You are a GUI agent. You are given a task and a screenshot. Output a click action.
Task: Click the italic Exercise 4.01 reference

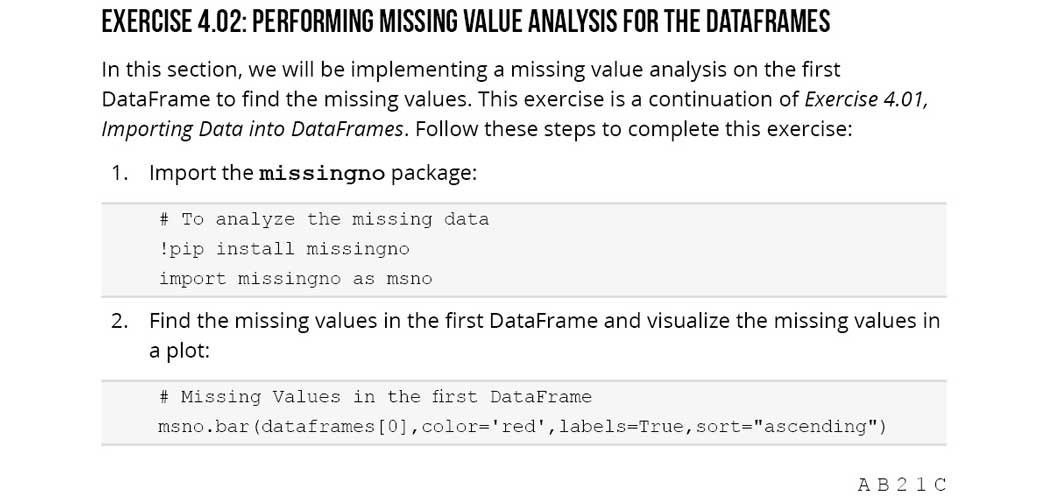(867, 100)
